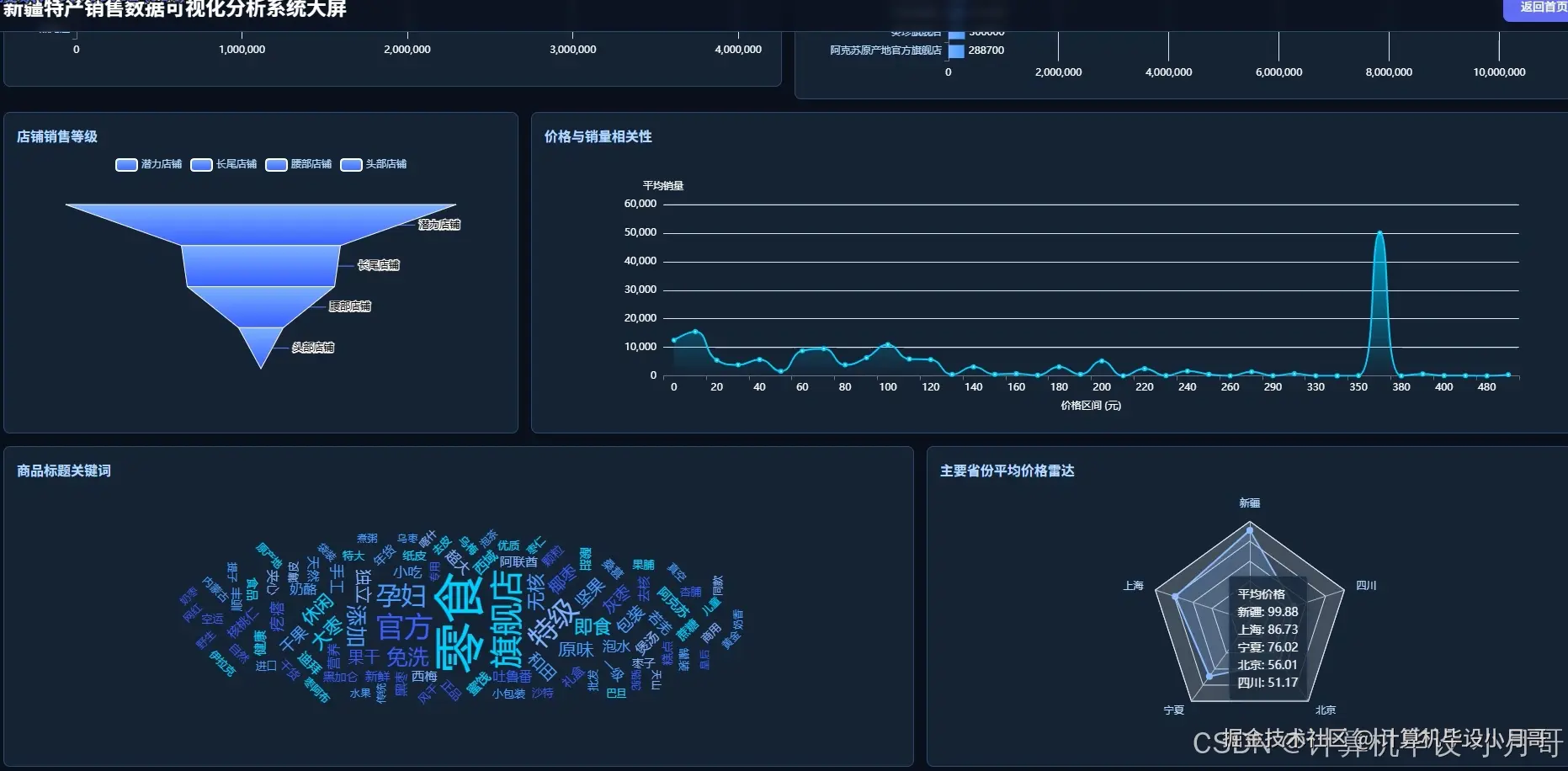
Task: Click the 新疆 axis label on the radar
Action: (x=1250, y=503)
